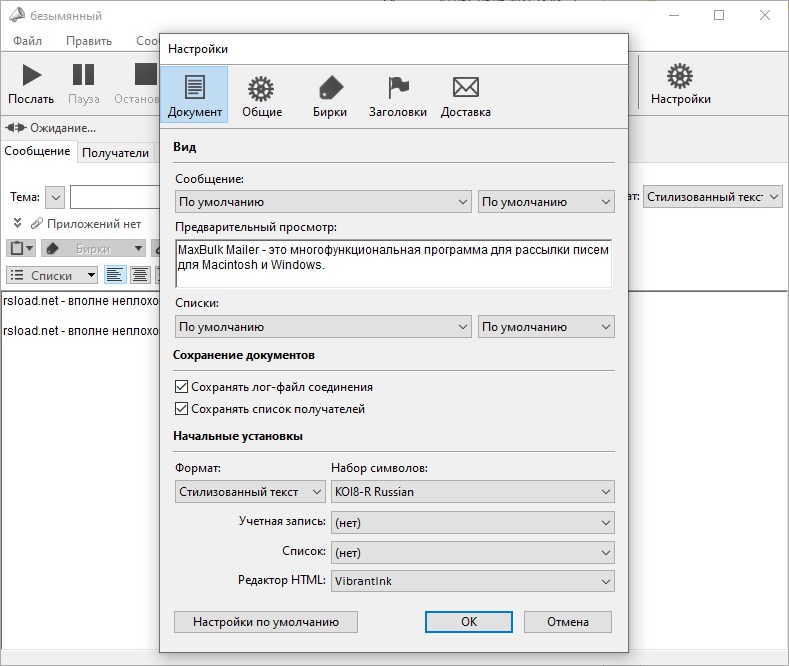This screenshot has height=666, width=789.
Task: Click the Послать play icon in the main window
Action: (31, 74)
